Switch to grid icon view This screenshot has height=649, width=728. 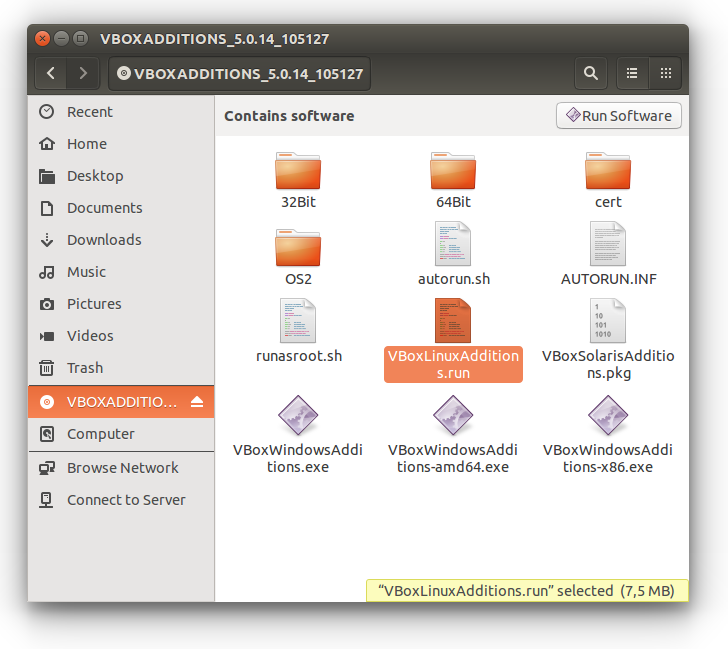(666, 73)
